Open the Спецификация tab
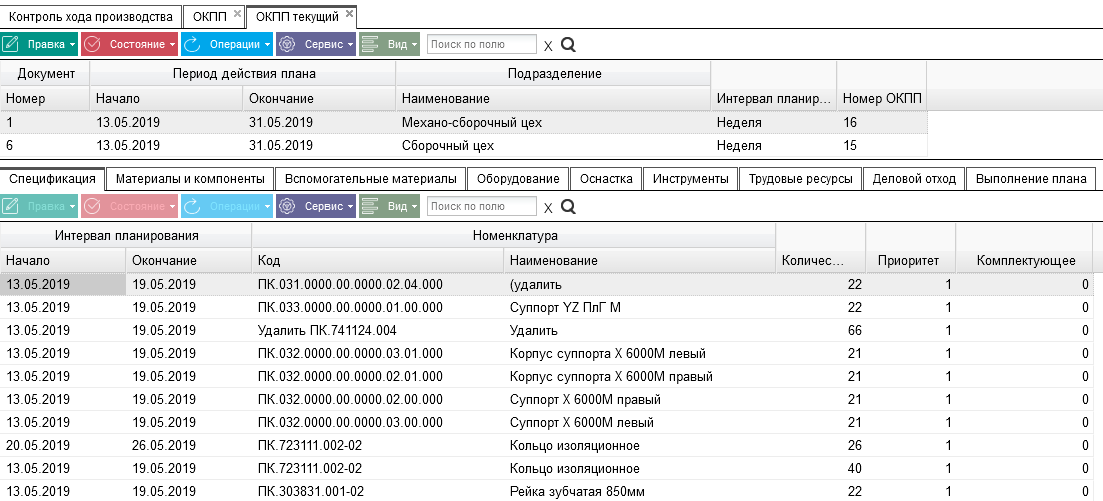The image size is (1103, 501). [x=53, y=179]
